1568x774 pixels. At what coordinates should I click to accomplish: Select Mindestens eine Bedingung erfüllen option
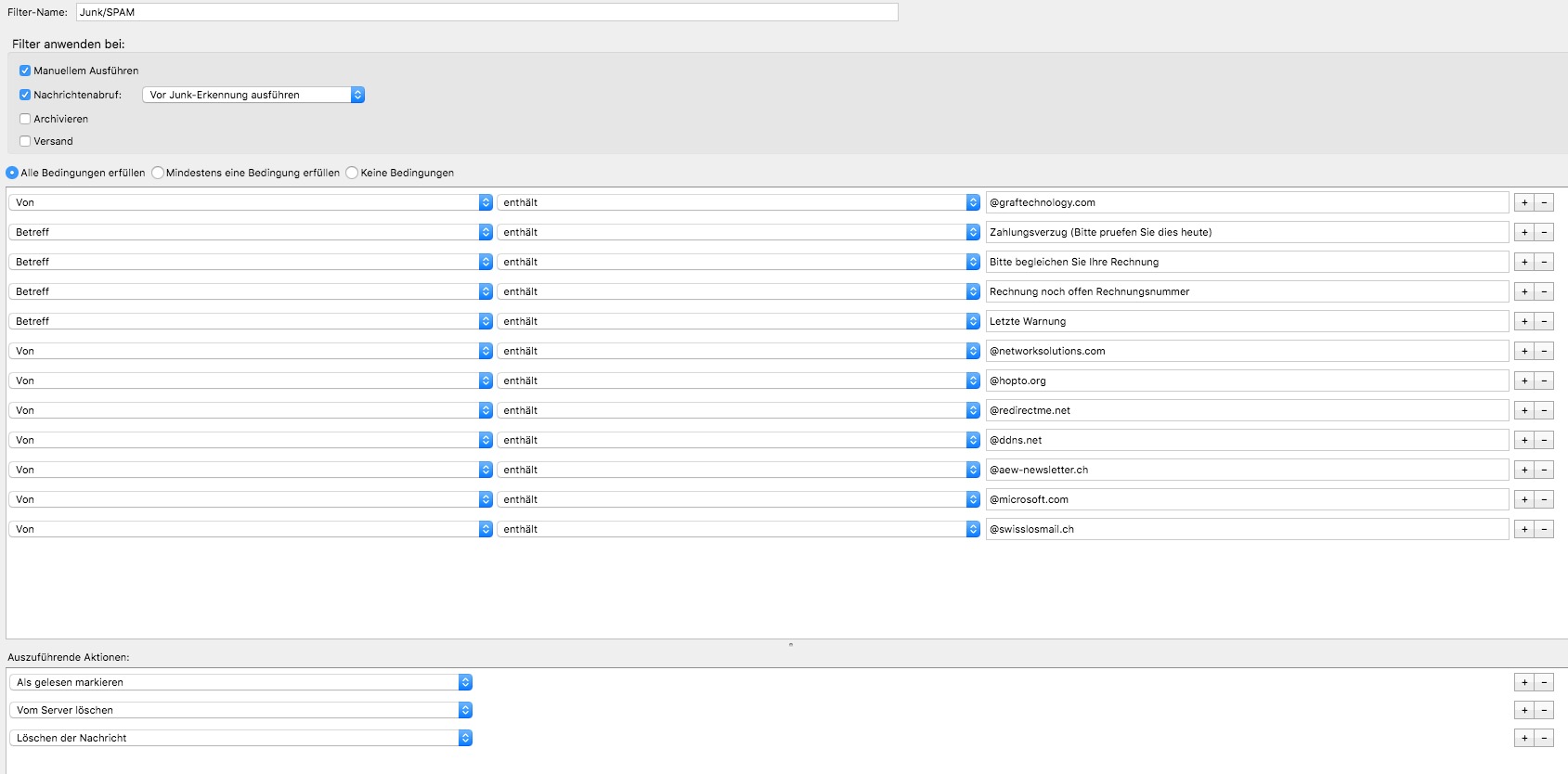158,173
